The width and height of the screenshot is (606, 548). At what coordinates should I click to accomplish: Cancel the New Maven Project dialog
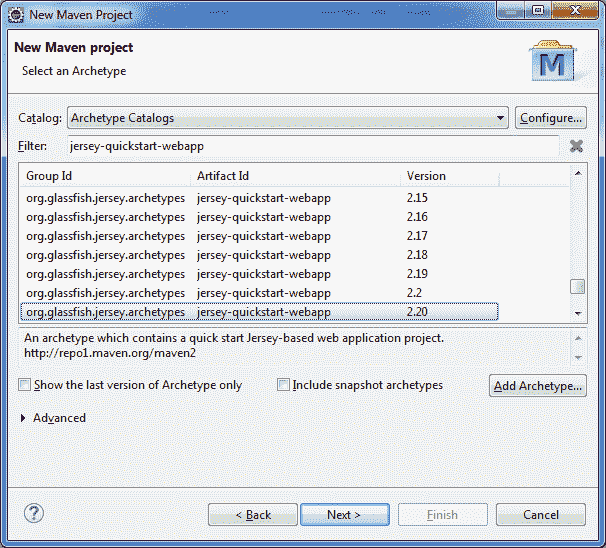click(x=541, y=515)
